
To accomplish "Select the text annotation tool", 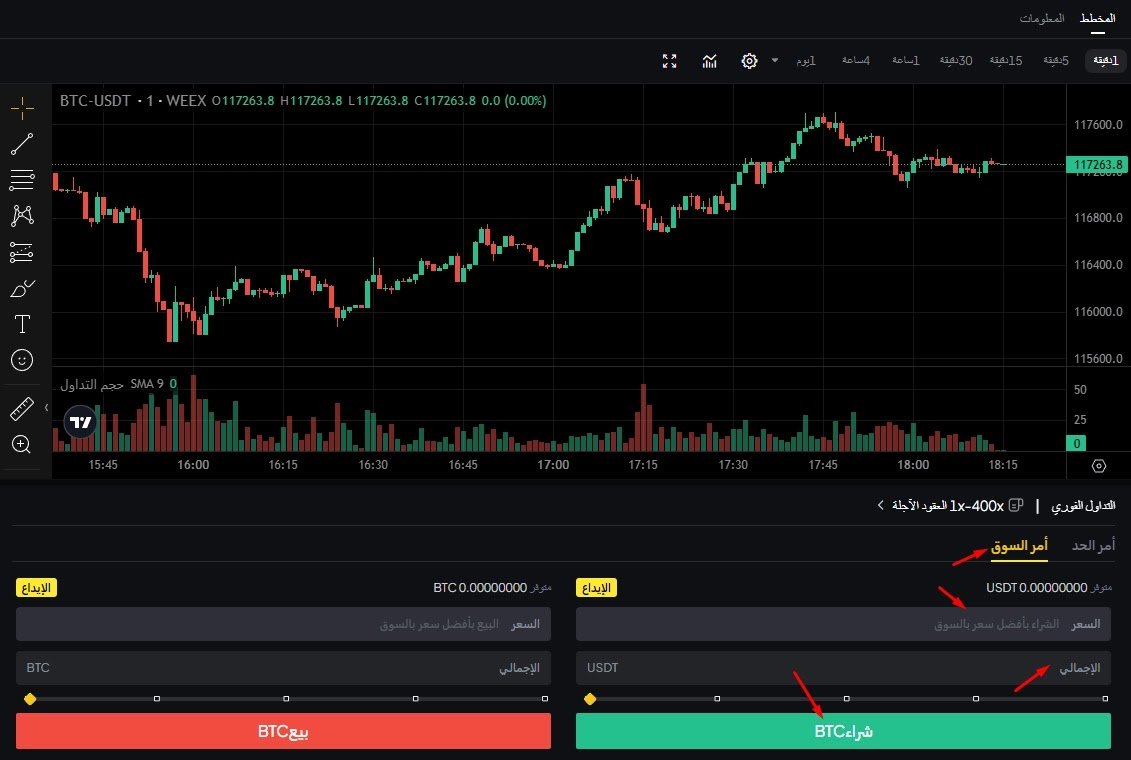I will 22,324.
